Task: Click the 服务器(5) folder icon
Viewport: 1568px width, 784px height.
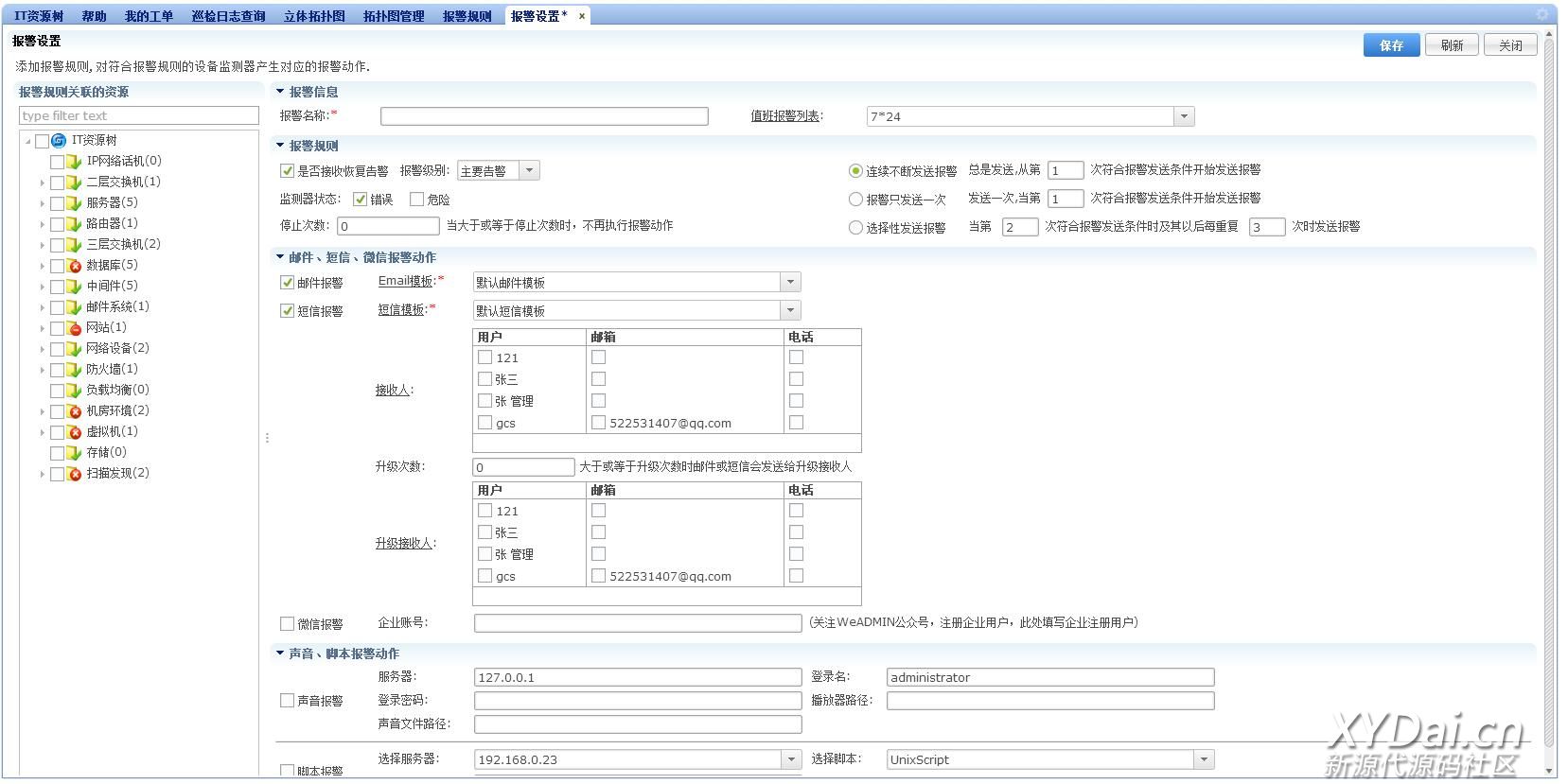Action: (74, 202)
